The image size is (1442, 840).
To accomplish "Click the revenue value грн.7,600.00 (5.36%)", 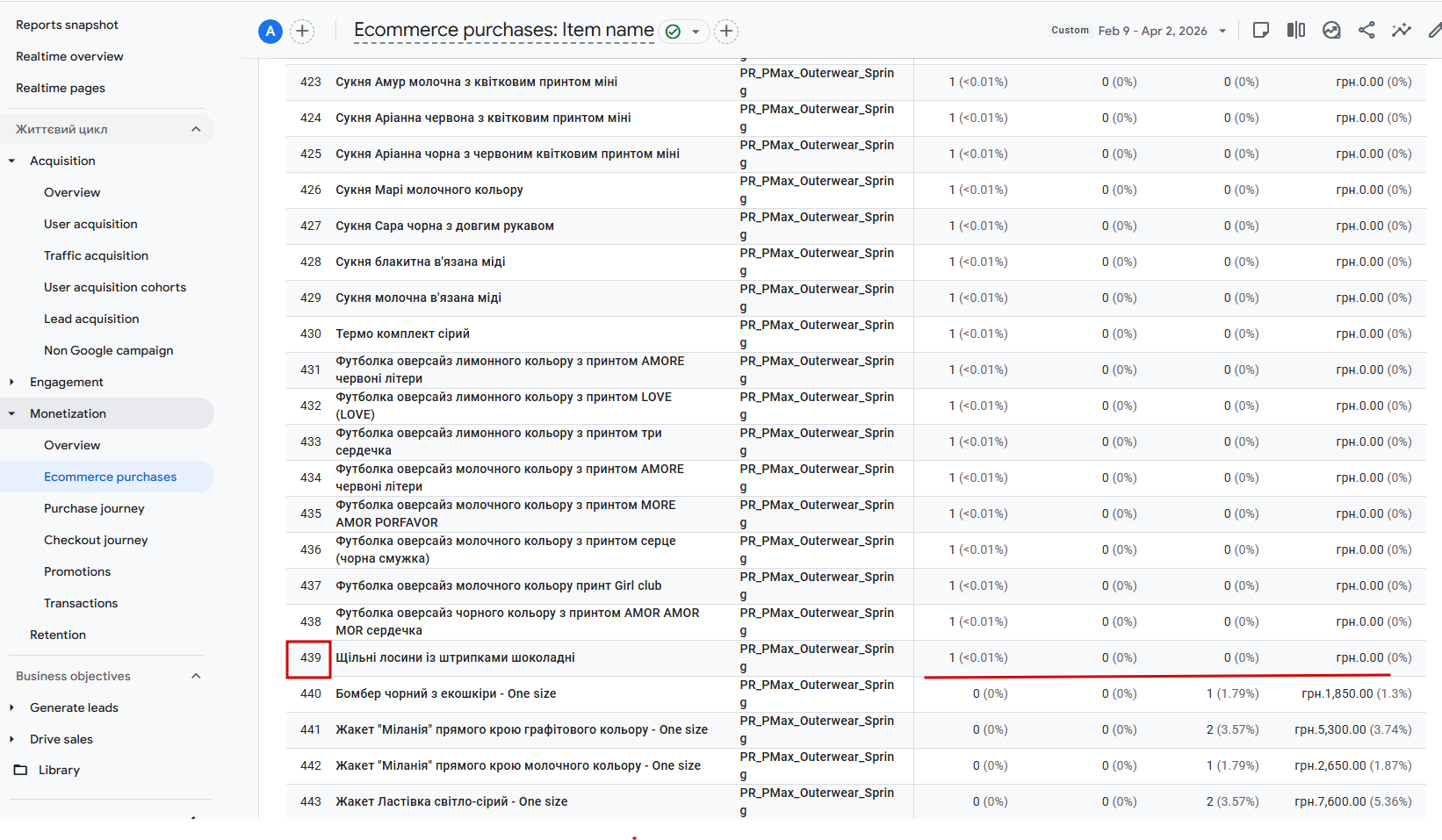I will (x=1352, y=801).
